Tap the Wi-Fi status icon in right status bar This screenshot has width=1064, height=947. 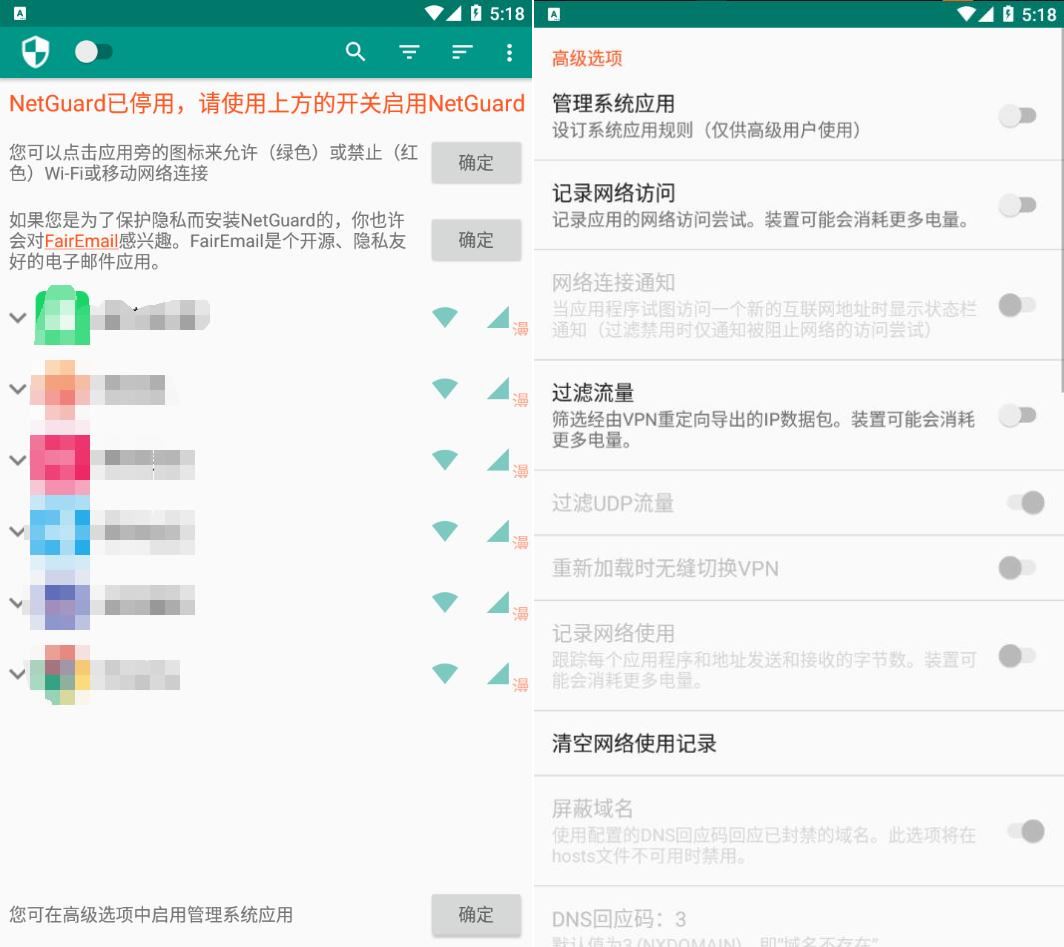coord(966,14)
